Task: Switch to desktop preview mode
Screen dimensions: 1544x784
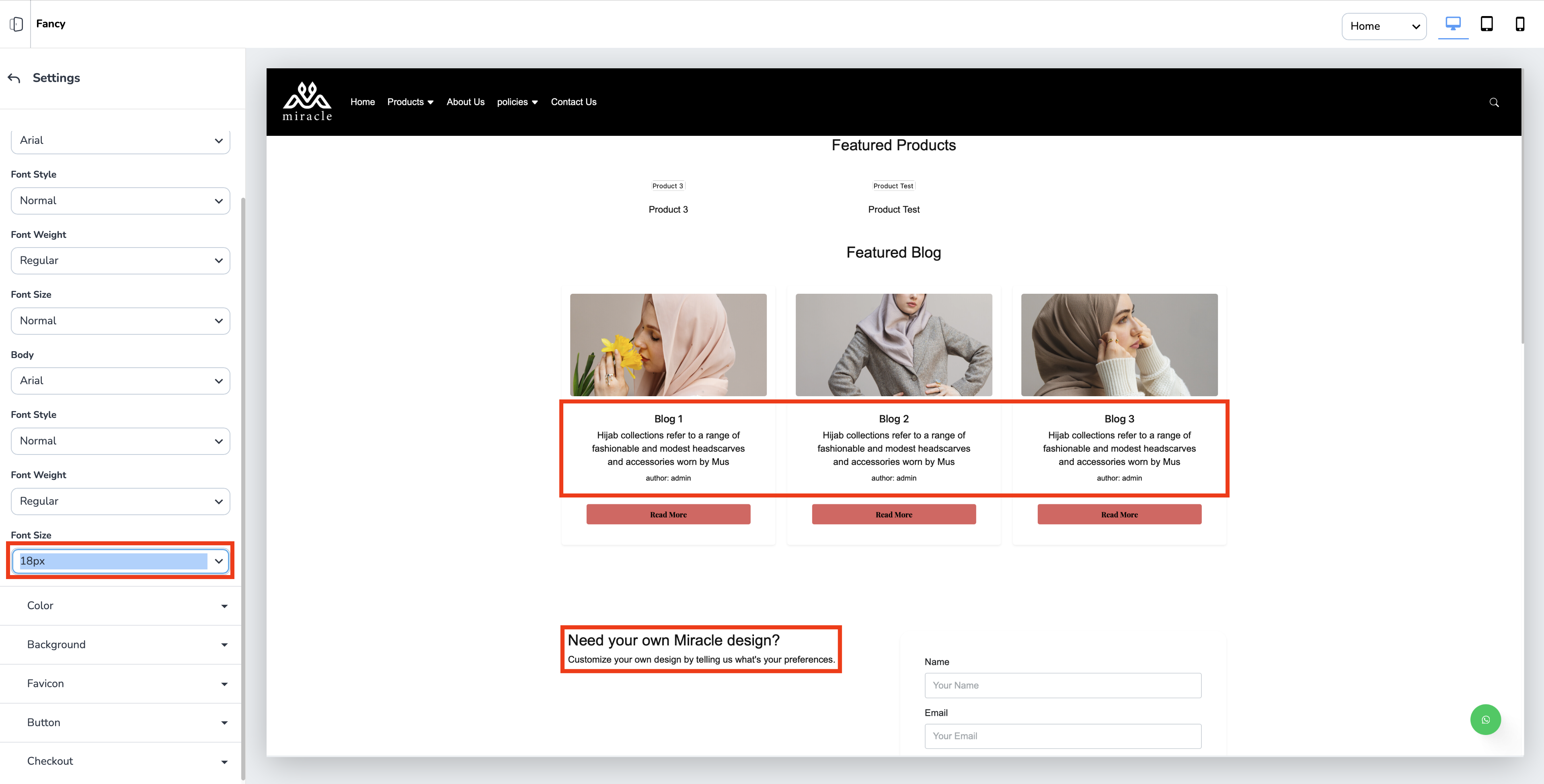Action: coord(1453,24)
